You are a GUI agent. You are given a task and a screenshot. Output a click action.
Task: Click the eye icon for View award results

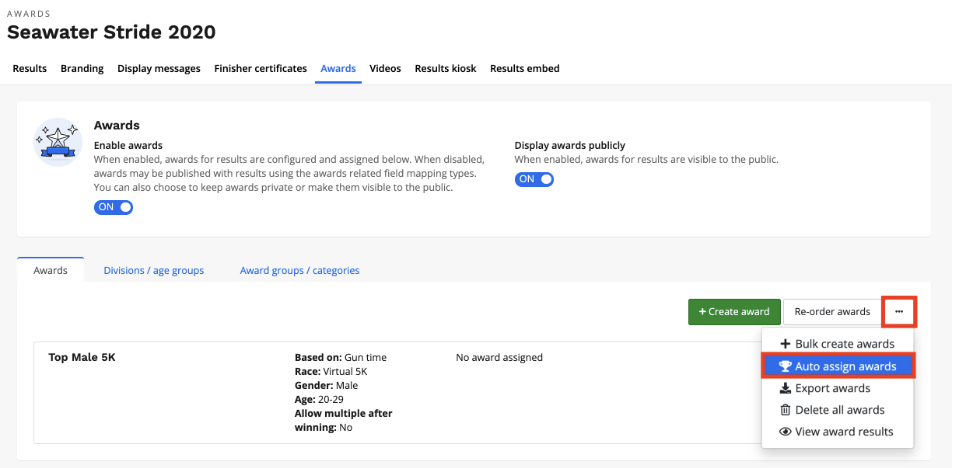click(785, 432)
